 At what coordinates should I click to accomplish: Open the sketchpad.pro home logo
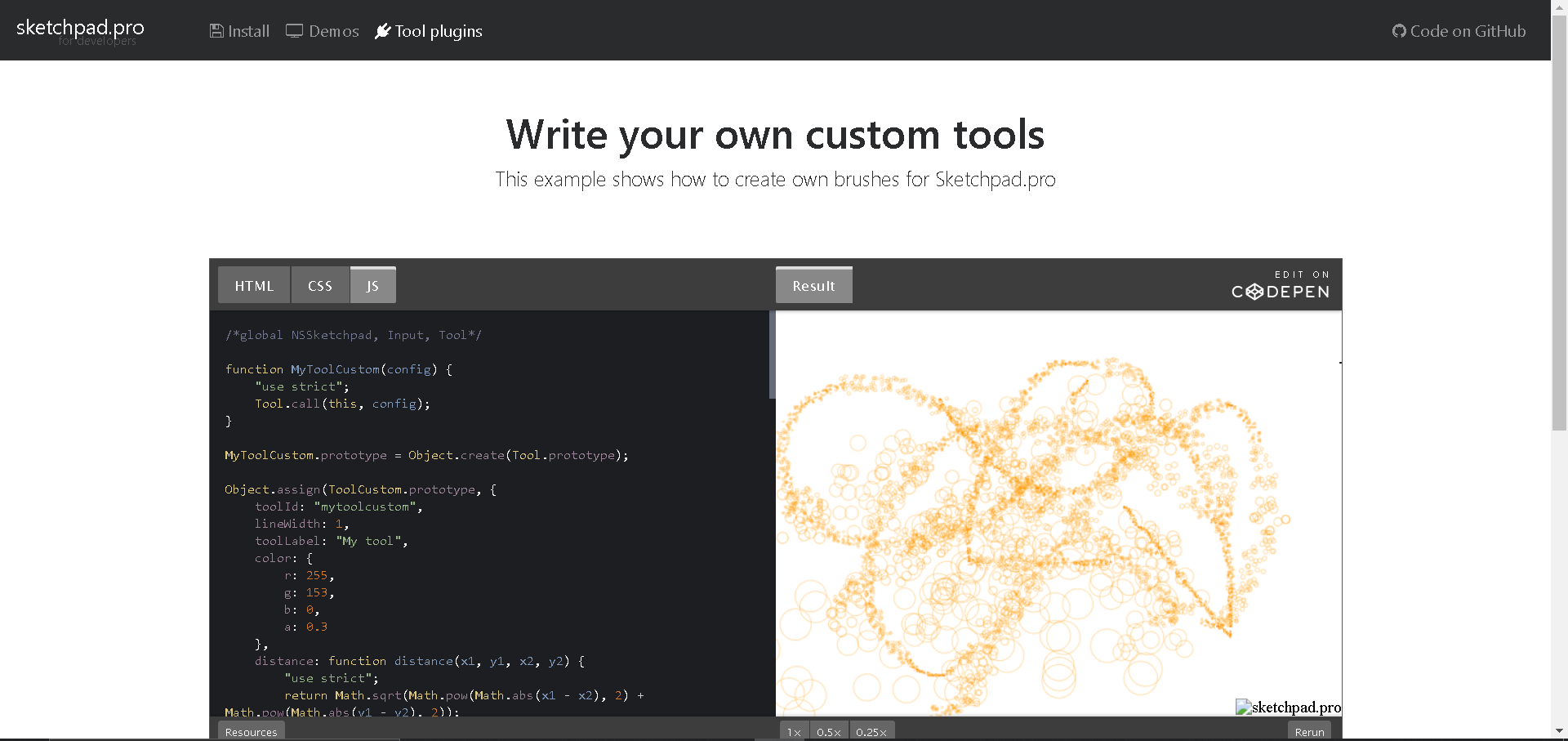(x=80, y=30)
